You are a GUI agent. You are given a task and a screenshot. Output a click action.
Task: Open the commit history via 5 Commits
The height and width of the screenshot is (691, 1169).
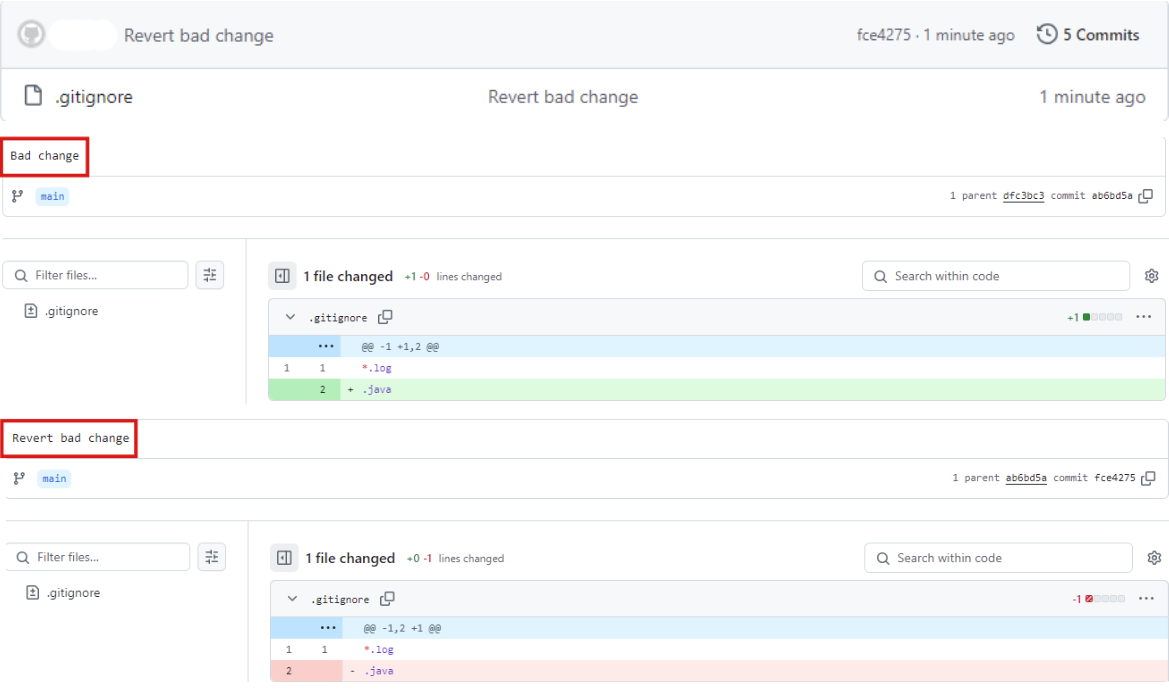click(x=1088, y=34)
